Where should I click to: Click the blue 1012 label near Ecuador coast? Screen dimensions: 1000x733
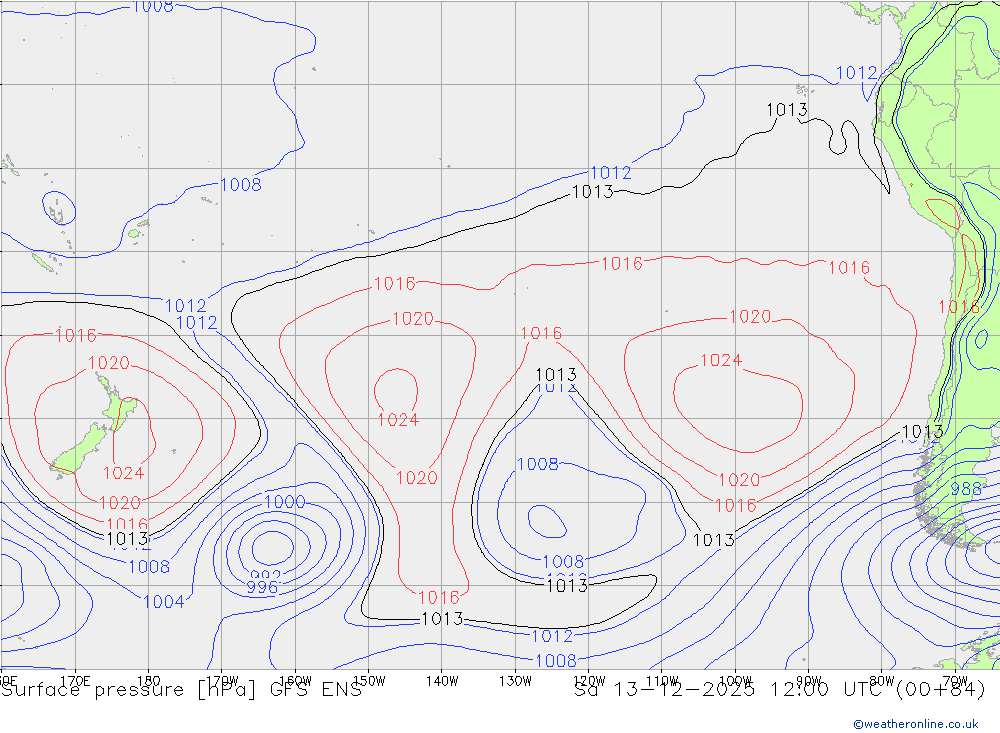click(x=857, y=73)
